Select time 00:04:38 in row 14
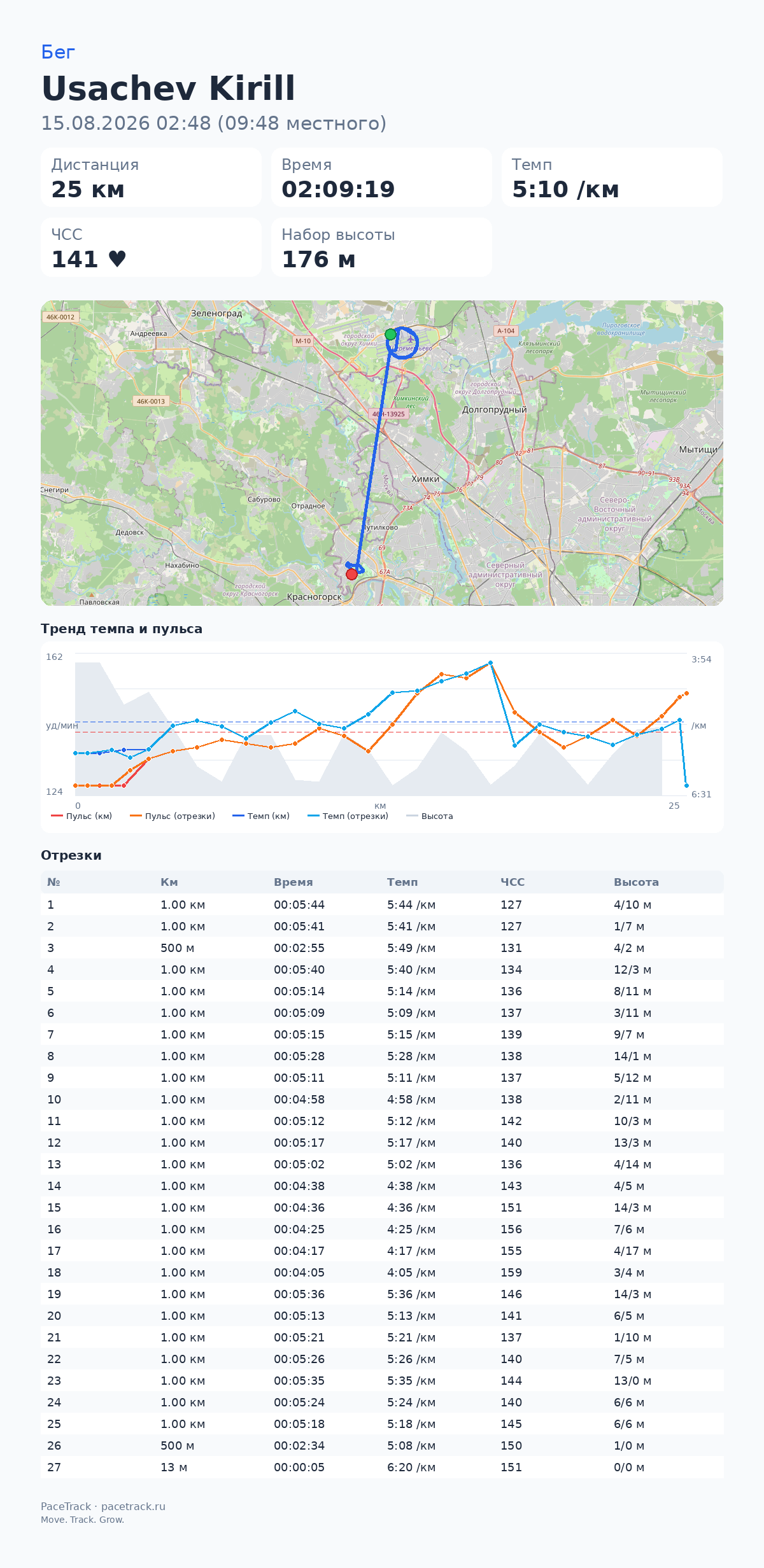 point(299,1186)
